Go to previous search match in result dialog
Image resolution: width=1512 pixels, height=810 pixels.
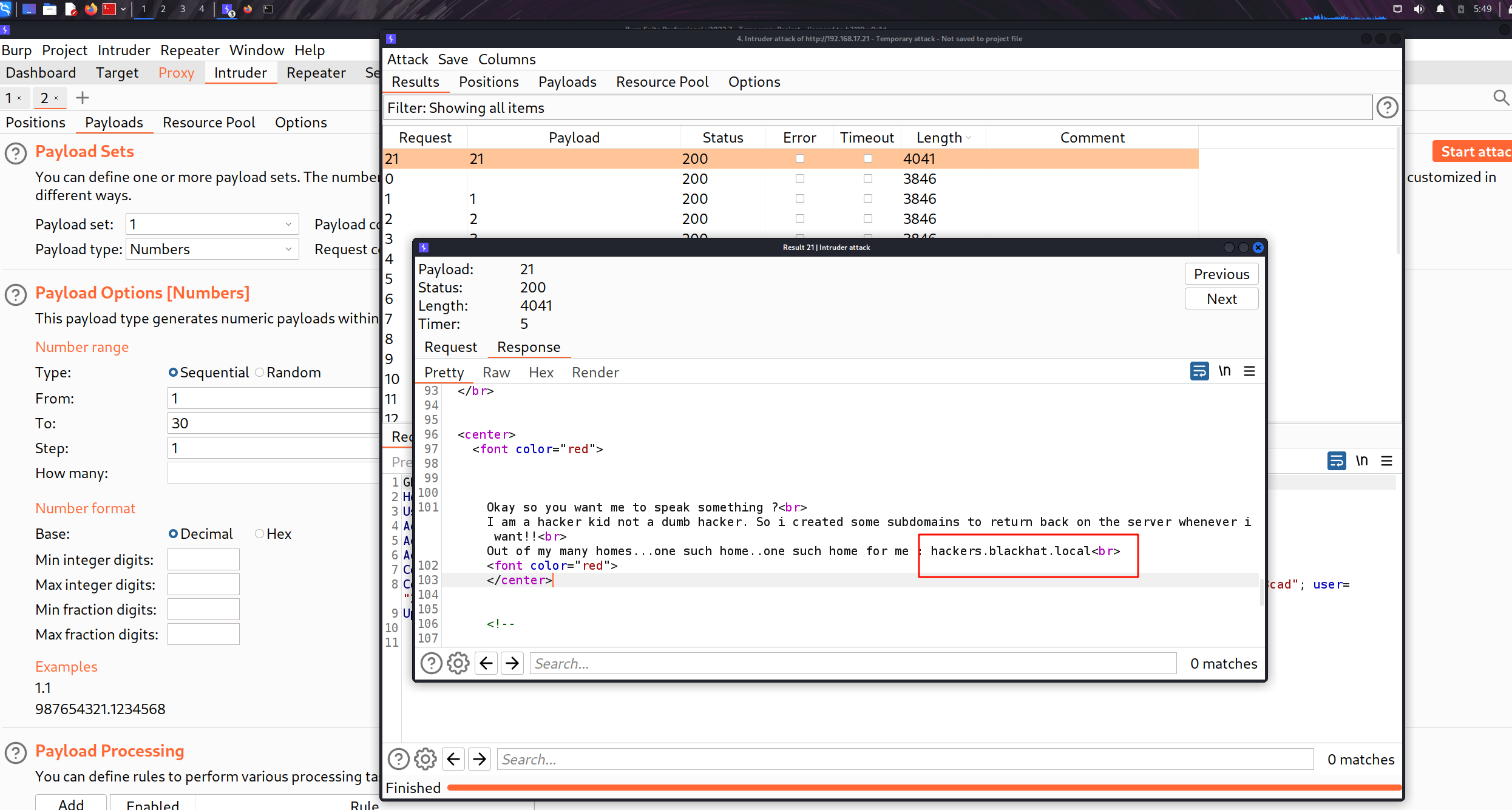pos(486,663)
